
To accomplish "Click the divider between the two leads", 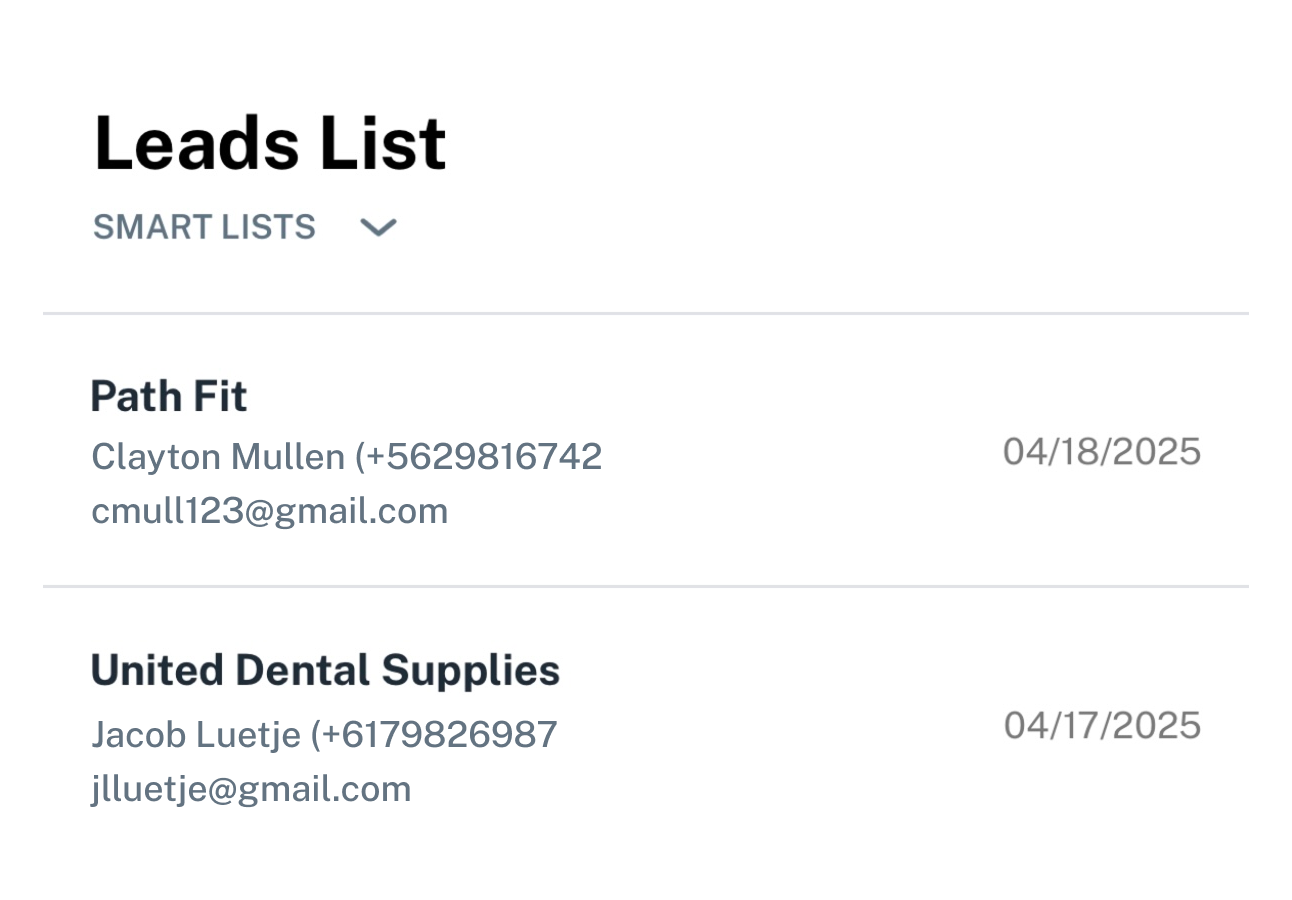I will click(645, 586).
